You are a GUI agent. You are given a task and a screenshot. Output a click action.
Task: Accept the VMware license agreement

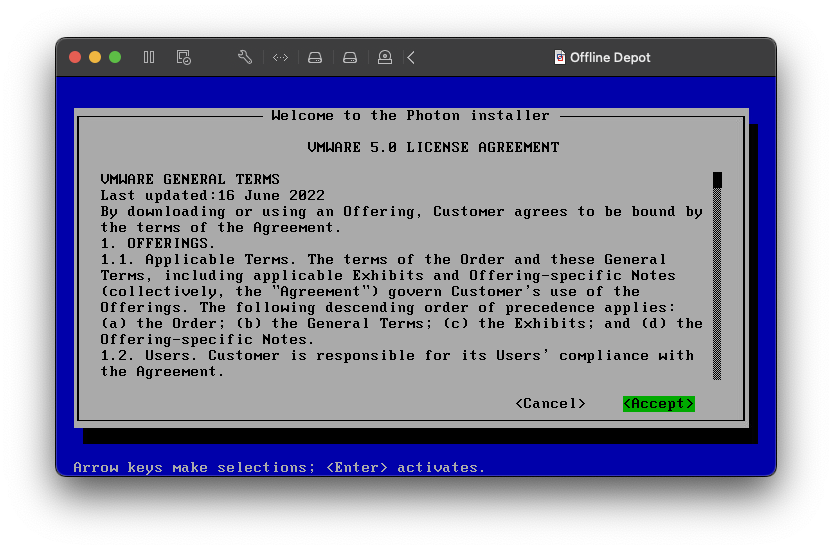(x=658, y=403)
